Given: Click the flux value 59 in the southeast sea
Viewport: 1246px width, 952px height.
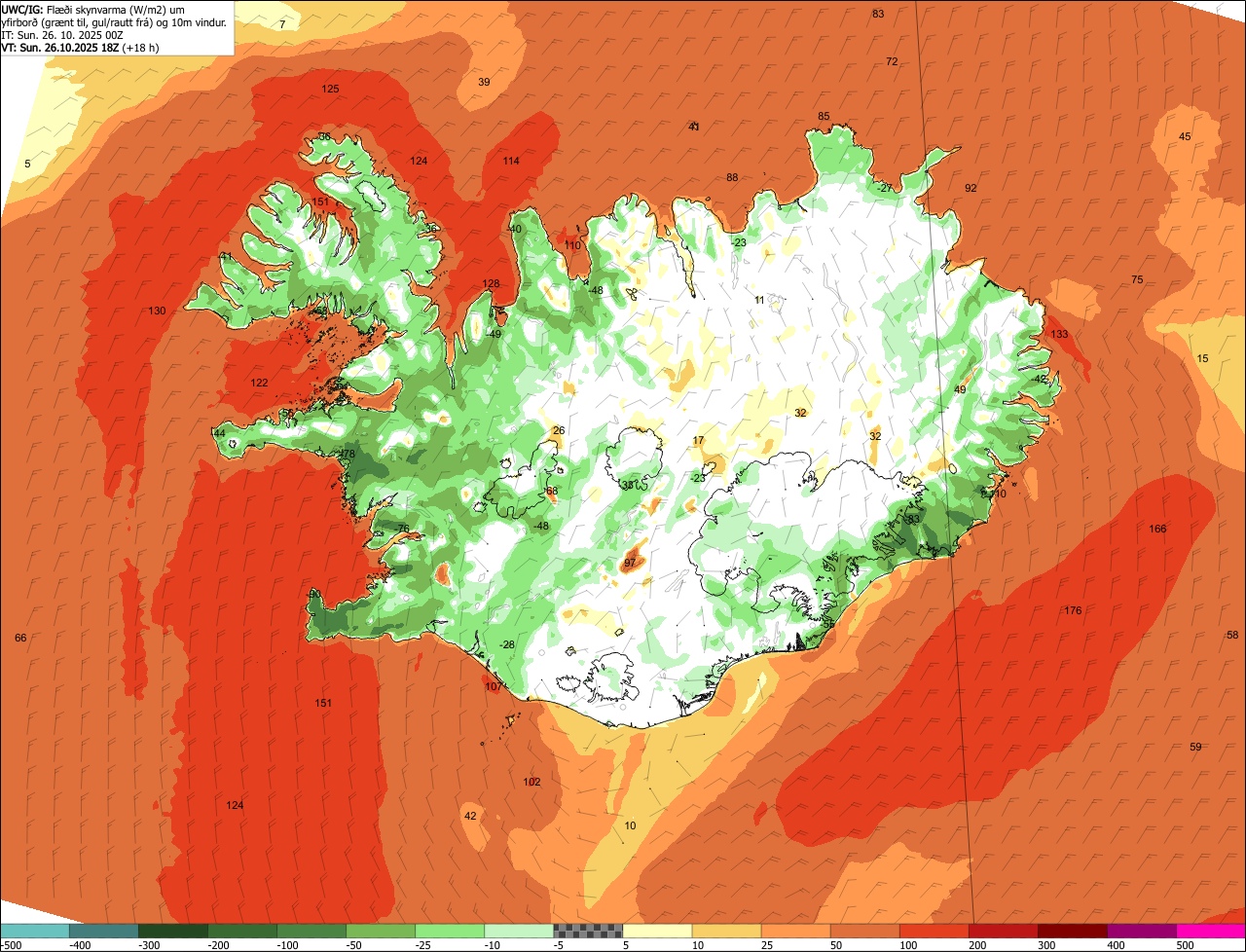Looking at the screenshot, I should [1195, 747].
